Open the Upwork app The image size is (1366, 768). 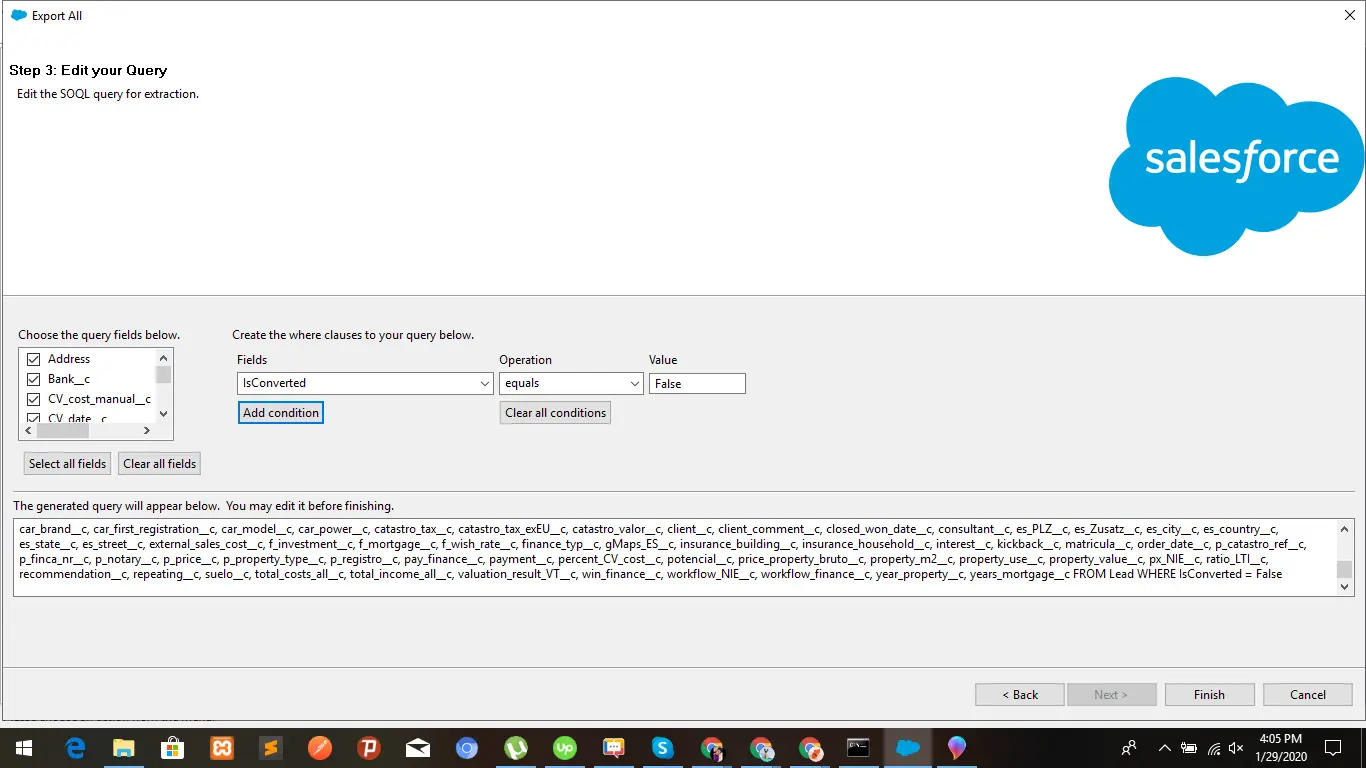click(x=565, y=747)
